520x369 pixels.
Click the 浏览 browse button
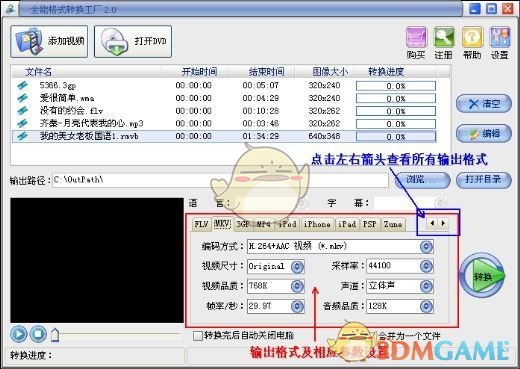coord(422,180)
